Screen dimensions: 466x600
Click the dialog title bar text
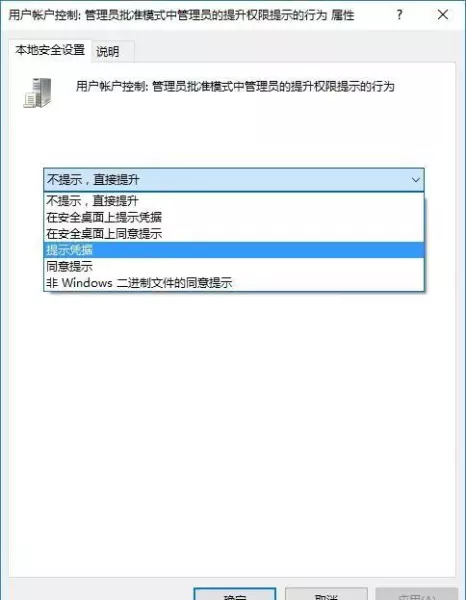click(181, 15)
